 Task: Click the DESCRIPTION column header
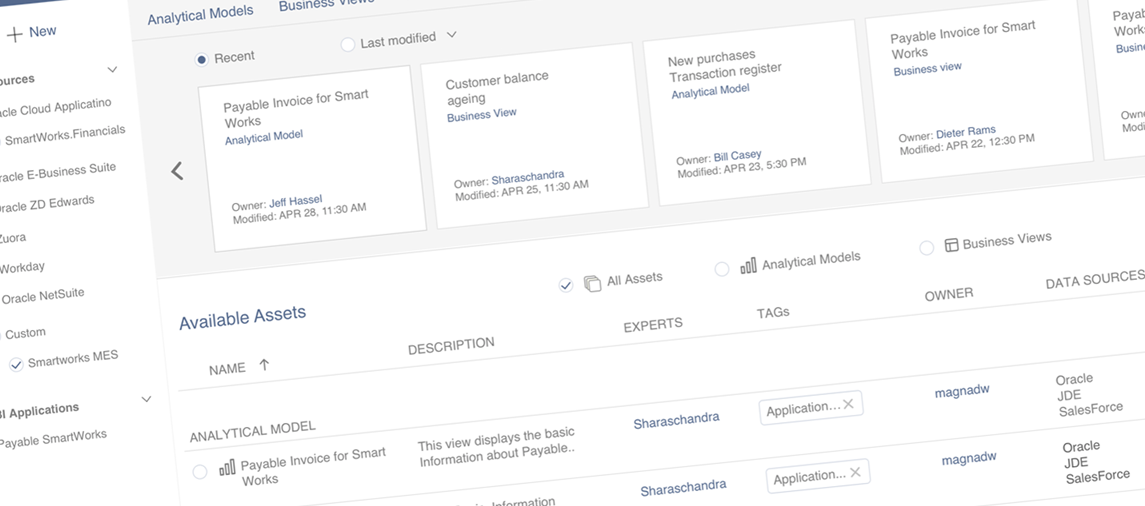451,346
